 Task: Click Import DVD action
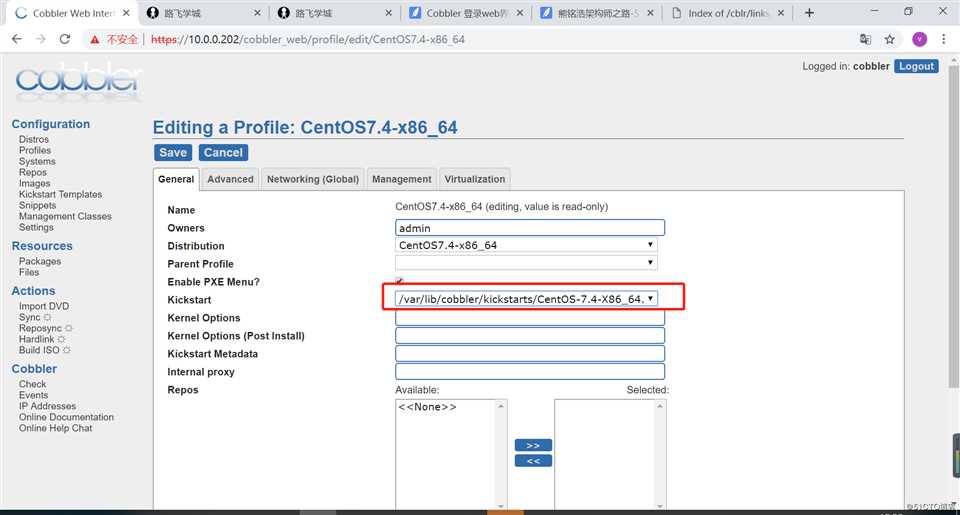[43, 306]
